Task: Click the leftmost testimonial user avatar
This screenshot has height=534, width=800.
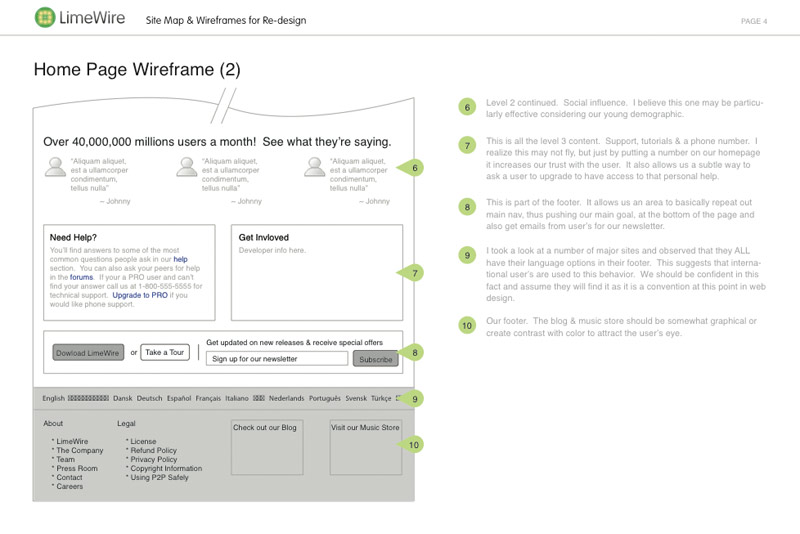Action: point(55,167)
